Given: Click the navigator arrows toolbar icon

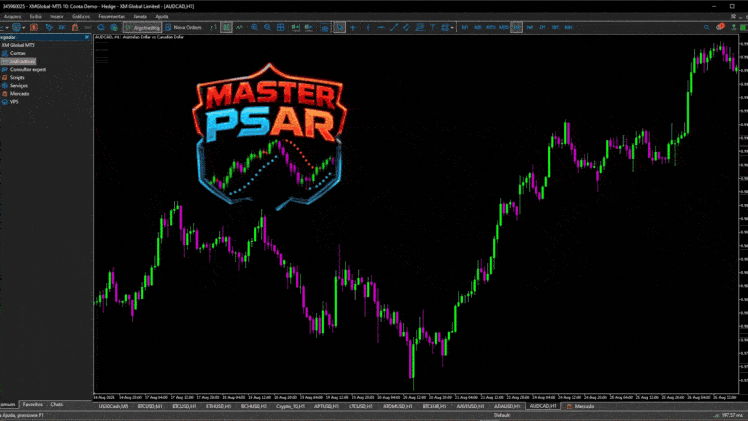Looking at the screenshot, I should pos(49,27).
